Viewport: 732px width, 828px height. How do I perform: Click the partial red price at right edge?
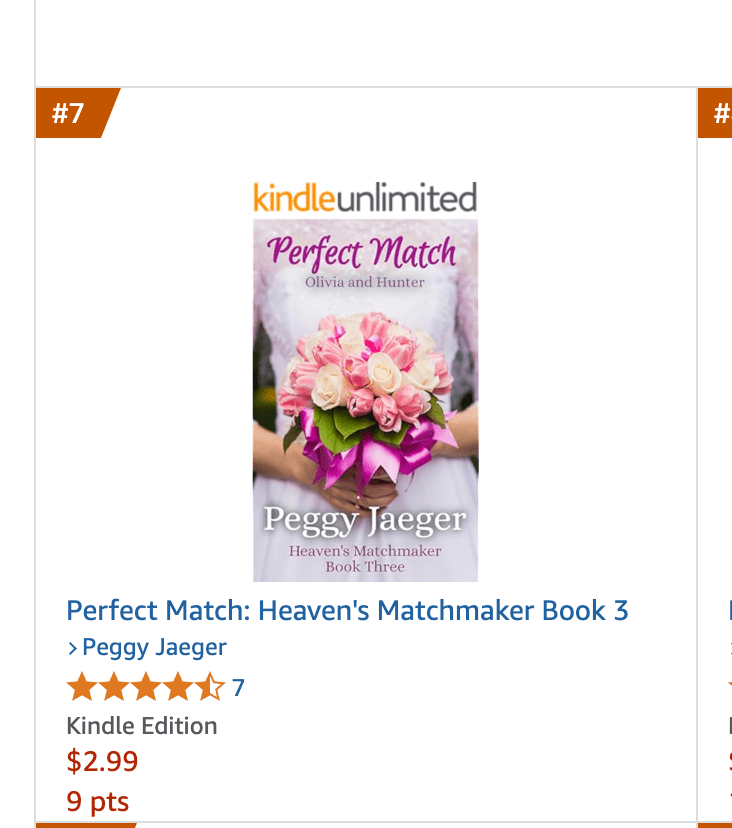[729, 762]
